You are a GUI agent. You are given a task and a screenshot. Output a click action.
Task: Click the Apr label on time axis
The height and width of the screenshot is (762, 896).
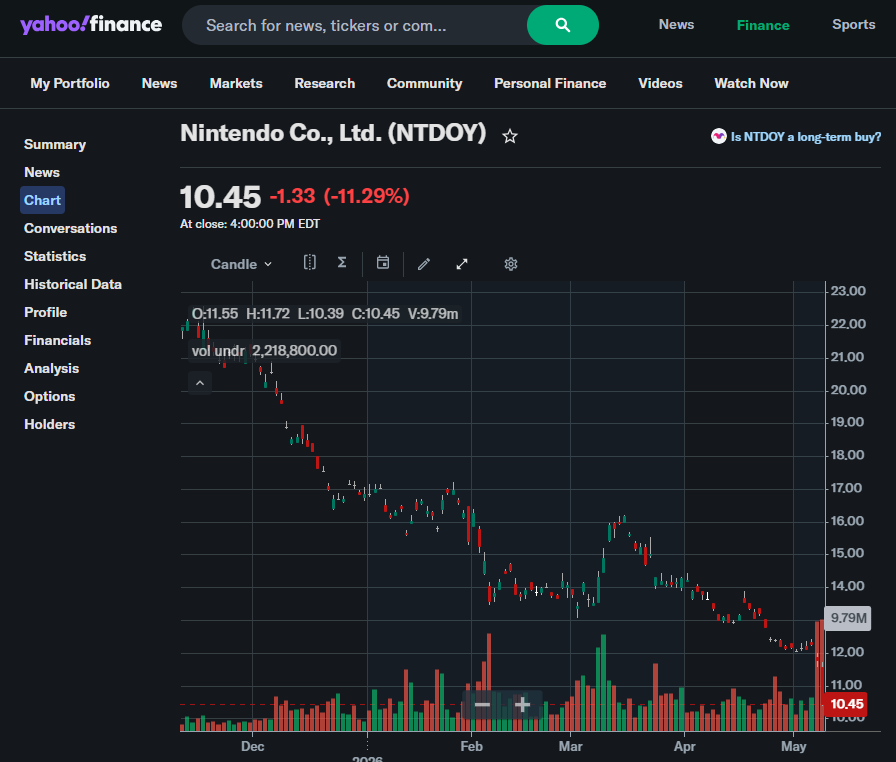tap(685, 747)
